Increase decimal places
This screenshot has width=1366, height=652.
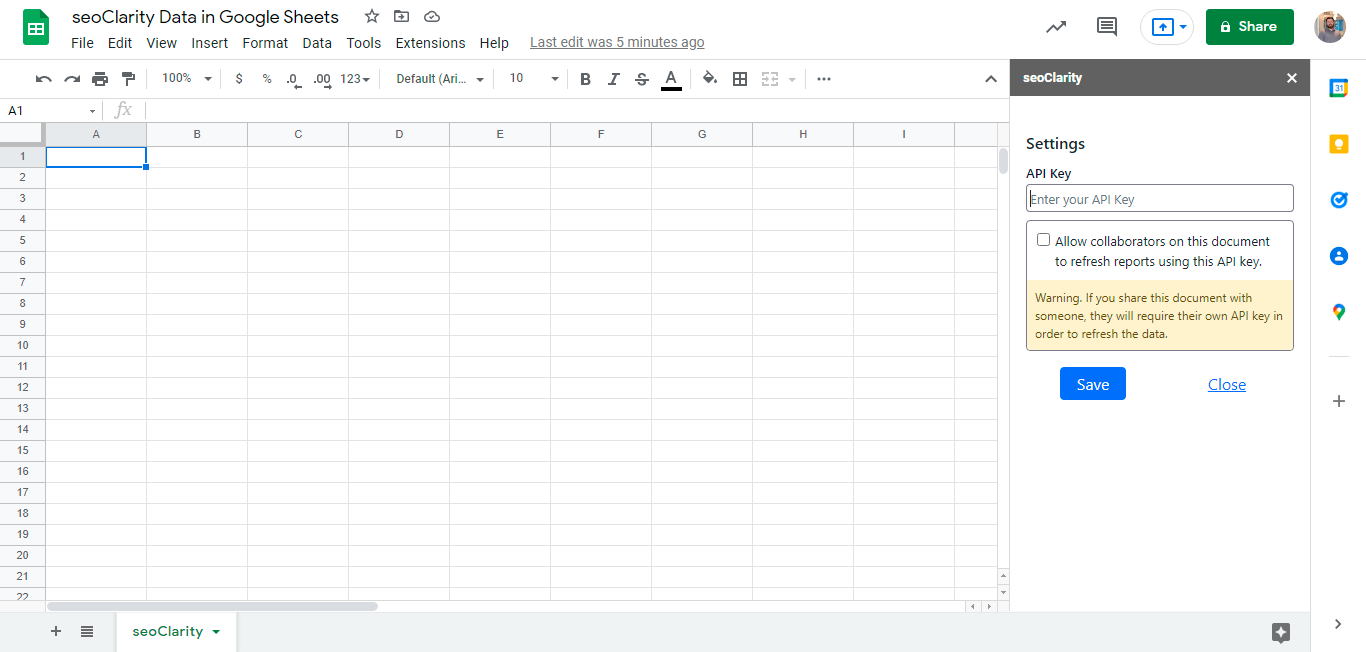point(322,79)
